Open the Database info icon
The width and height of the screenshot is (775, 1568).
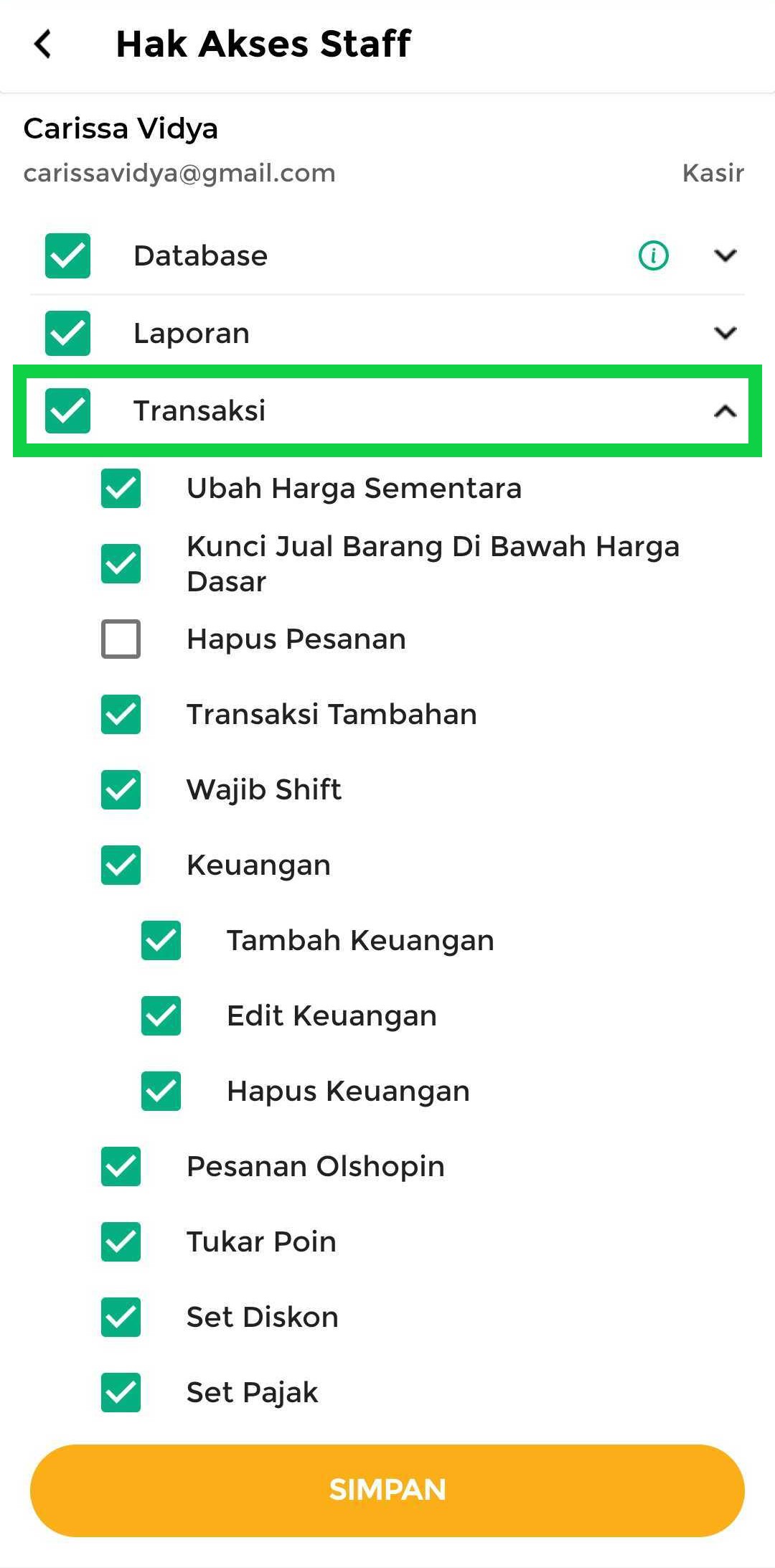[x=653, y=255]
